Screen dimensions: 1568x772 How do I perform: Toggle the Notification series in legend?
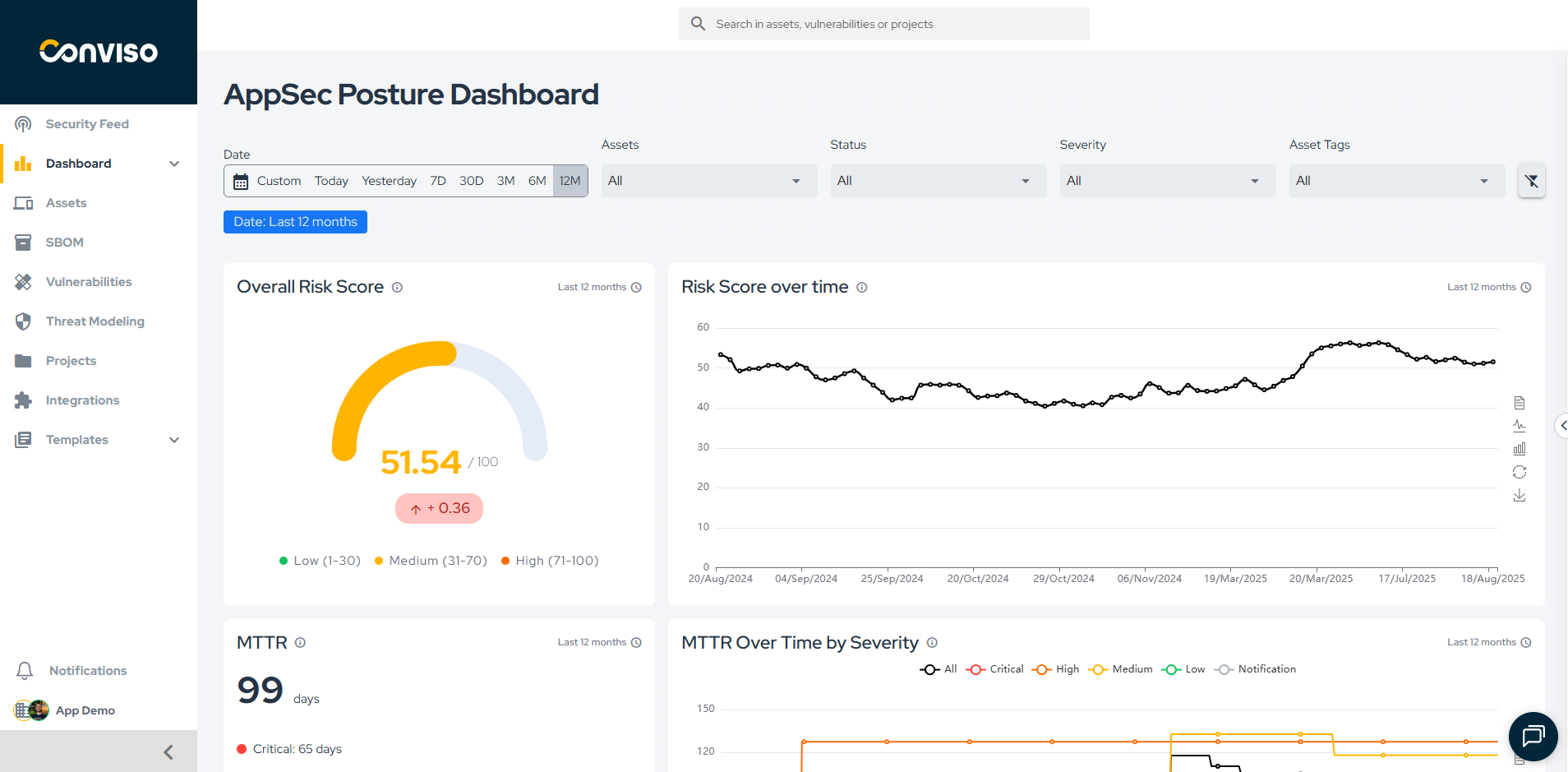point(1256,669)
